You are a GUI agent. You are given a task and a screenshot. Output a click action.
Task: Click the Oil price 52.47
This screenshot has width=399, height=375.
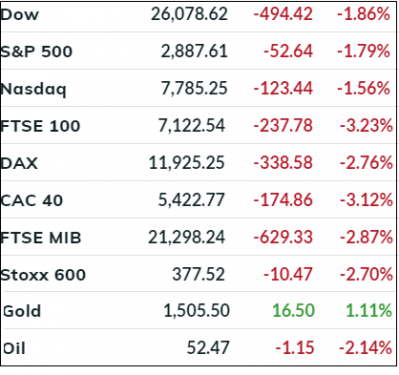pos(208,348)
